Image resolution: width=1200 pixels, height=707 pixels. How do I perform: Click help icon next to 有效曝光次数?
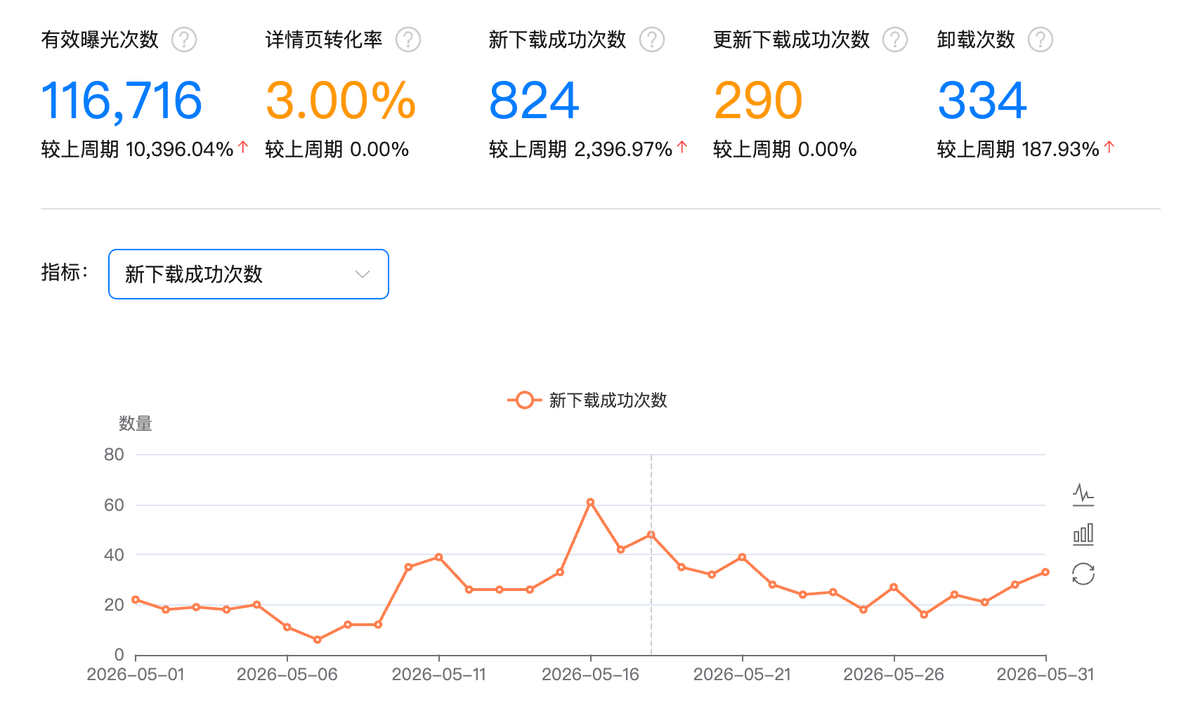(x=184, y=40)
